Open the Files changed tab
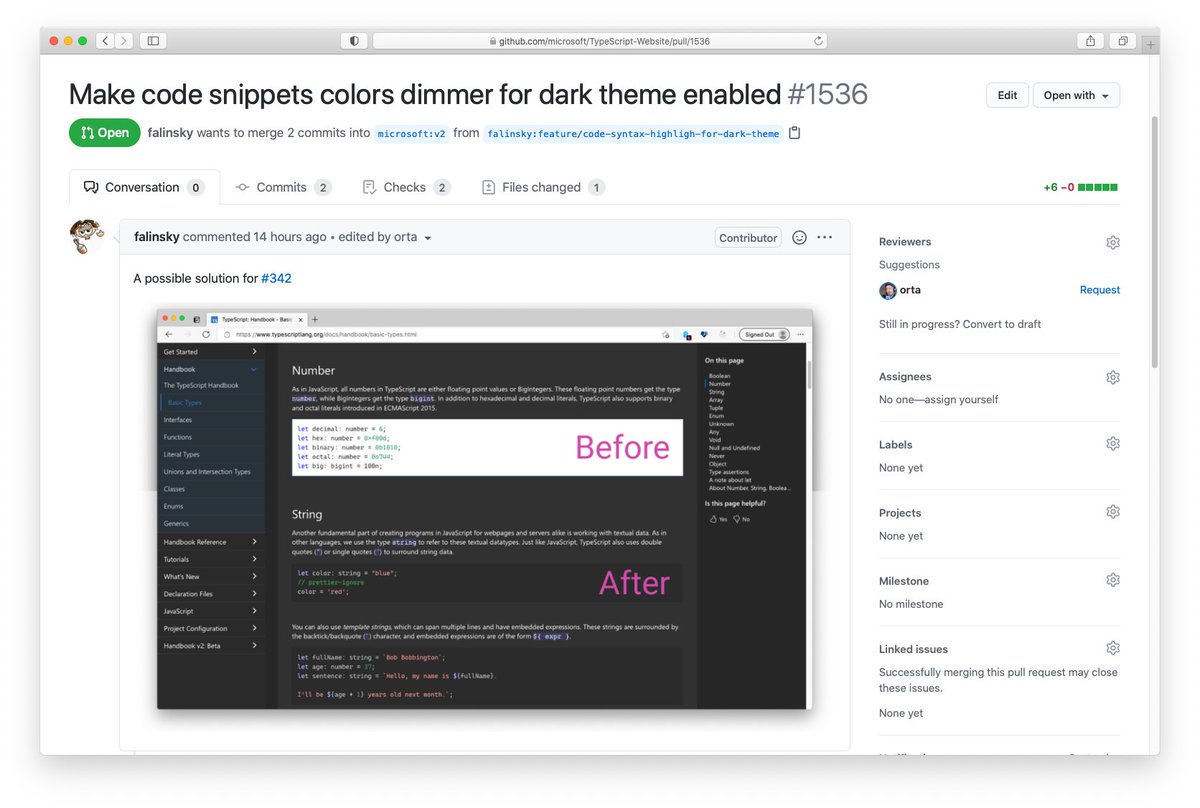Screen dimensions: 1200x808 pyautogui.click(x=541, y=186)
